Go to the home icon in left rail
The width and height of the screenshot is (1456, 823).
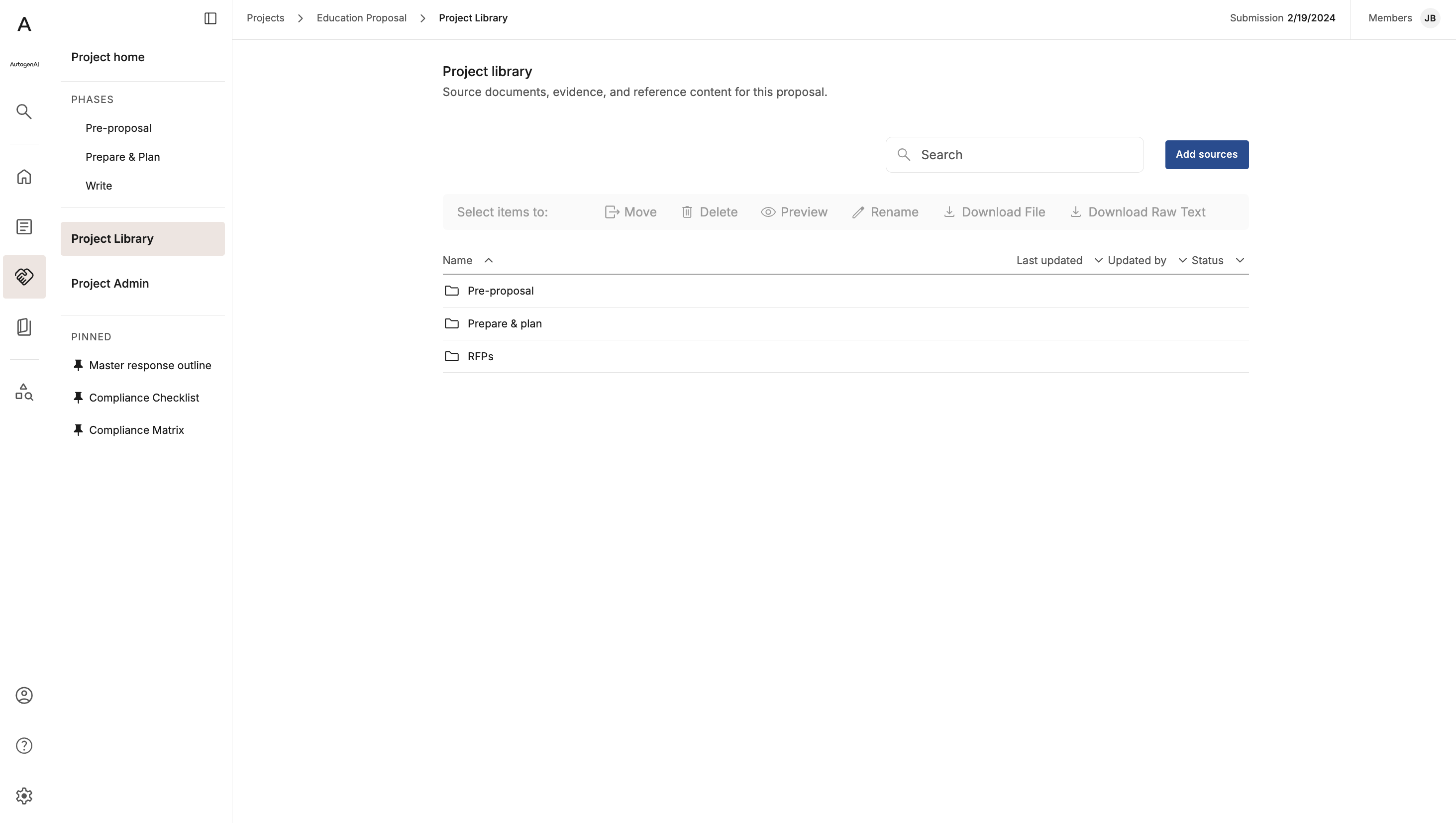coord(24,177)
